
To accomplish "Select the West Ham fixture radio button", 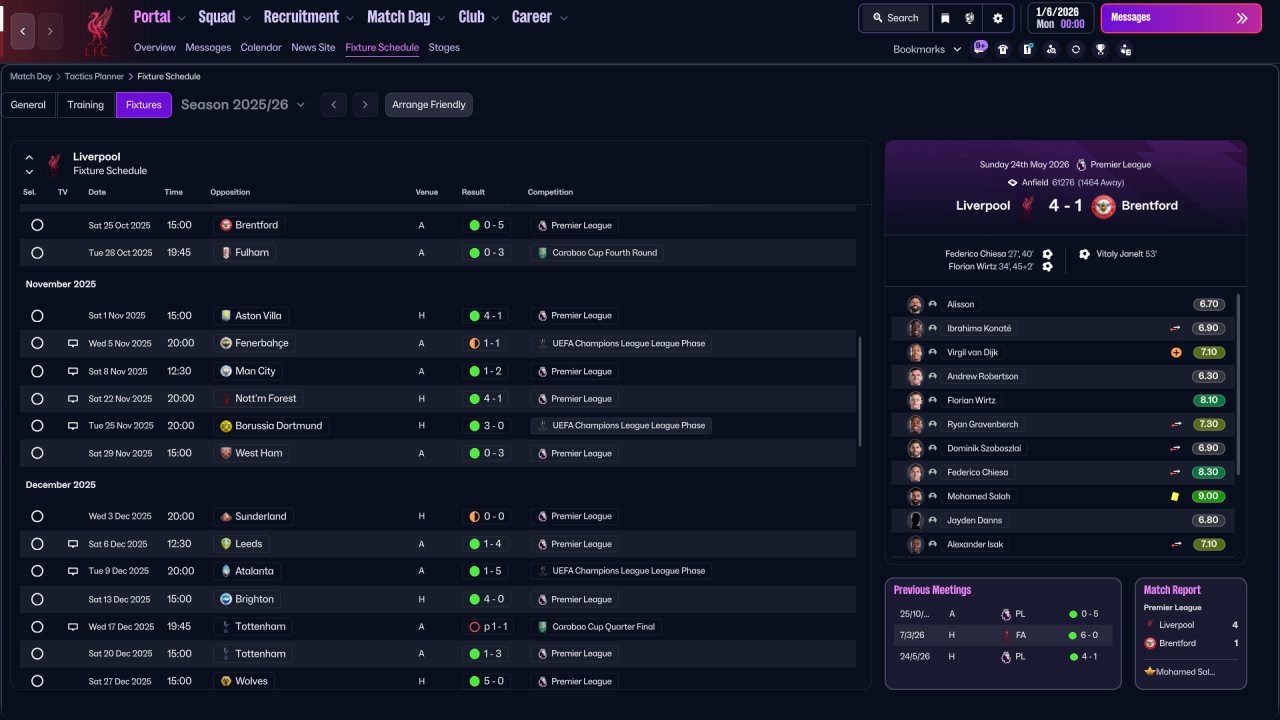I will point(37,453).
